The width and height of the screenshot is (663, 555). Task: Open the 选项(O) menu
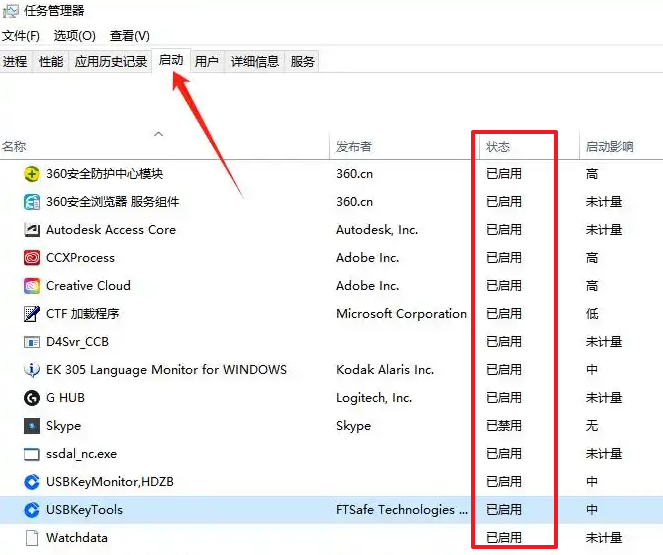tap(74, 36)
